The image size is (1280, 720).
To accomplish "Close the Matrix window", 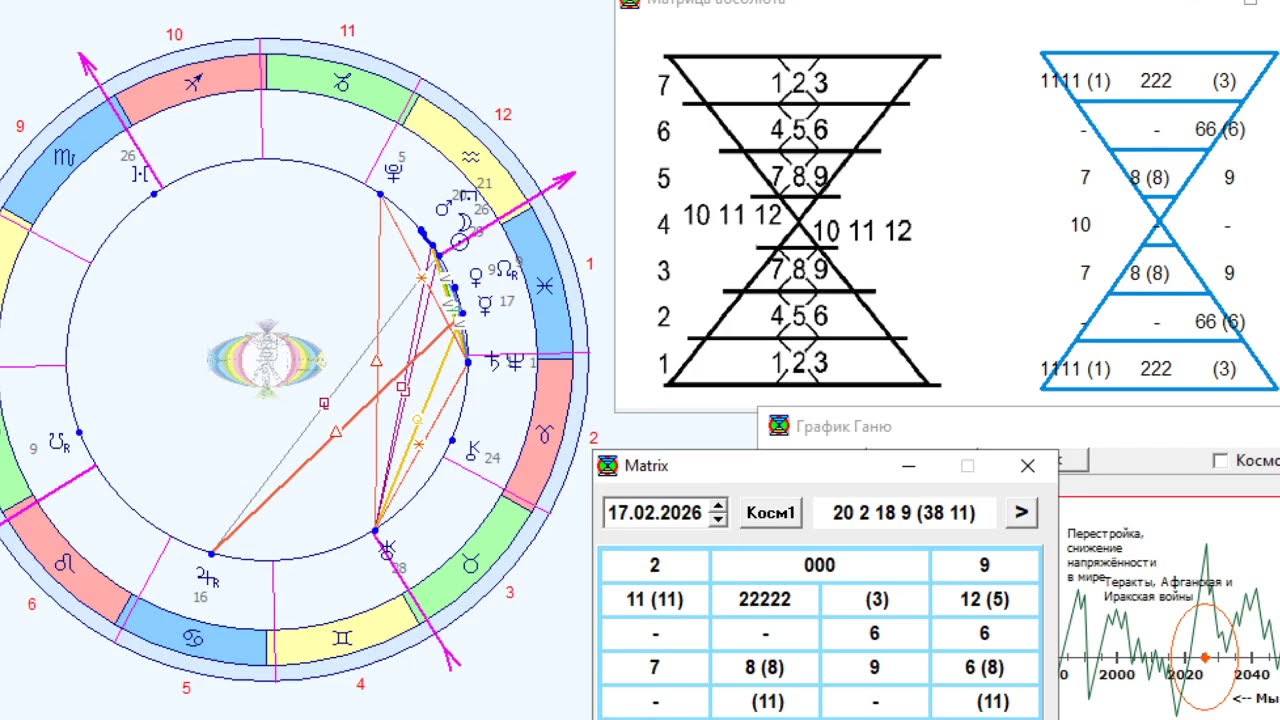I will point(1027,466).
